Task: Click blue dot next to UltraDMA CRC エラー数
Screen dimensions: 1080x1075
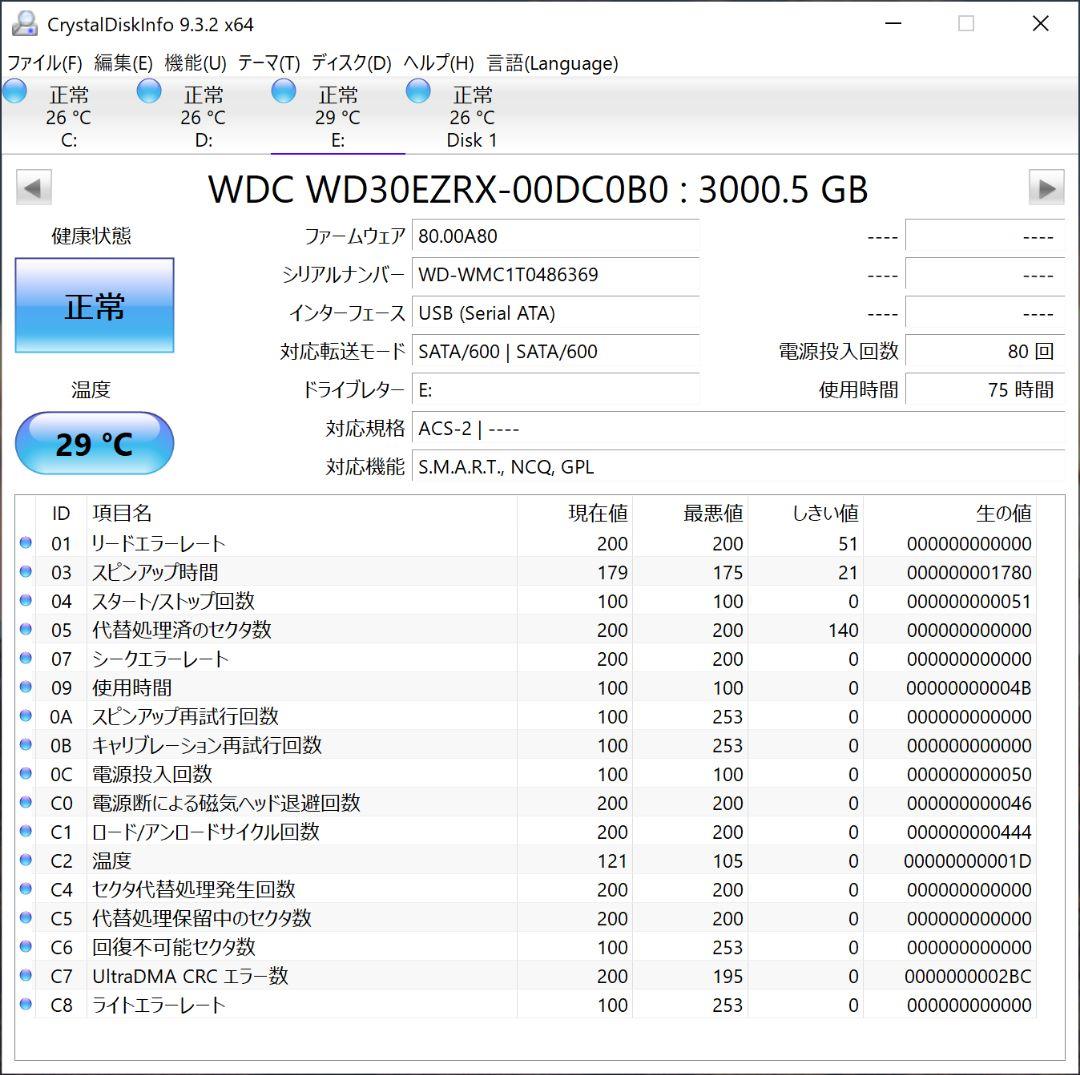Action: pos(25,976)
